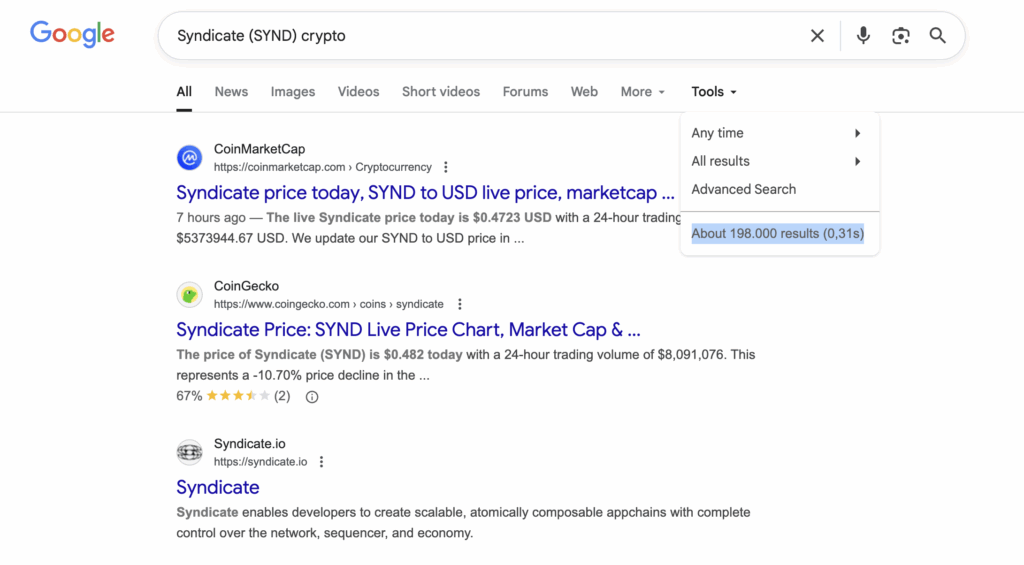
Task: Expand the Any time filter submenu
Action: (x=776, y=133)
